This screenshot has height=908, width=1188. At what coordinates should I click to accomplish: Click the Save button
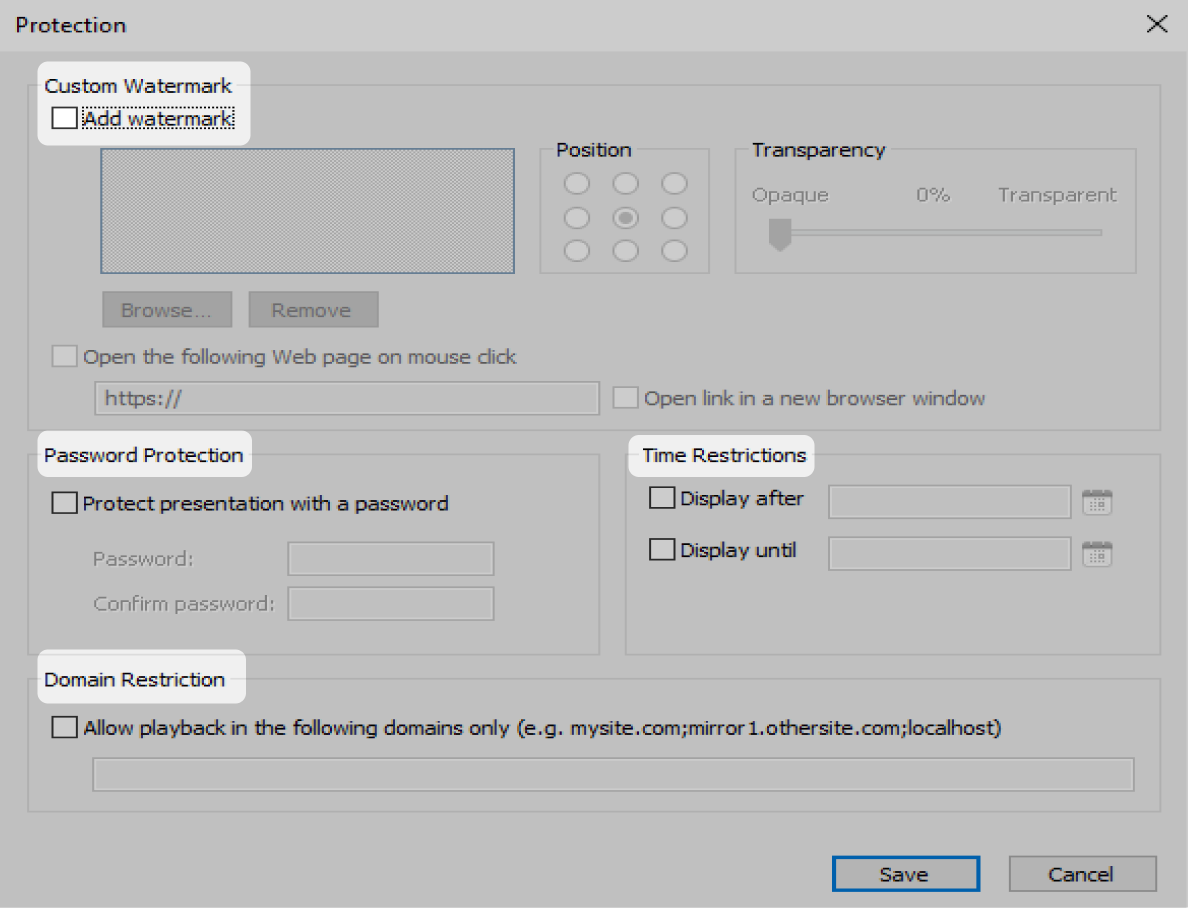pos(905,873)
